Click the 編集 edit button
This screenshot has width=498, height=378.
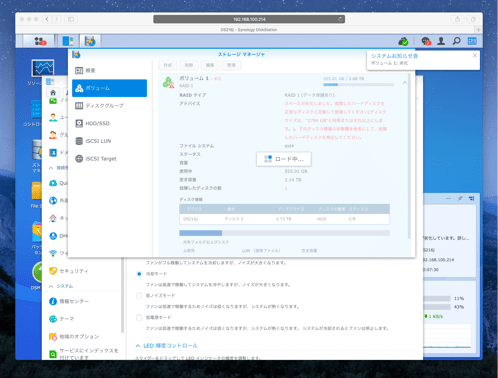[x=210, y=65]
